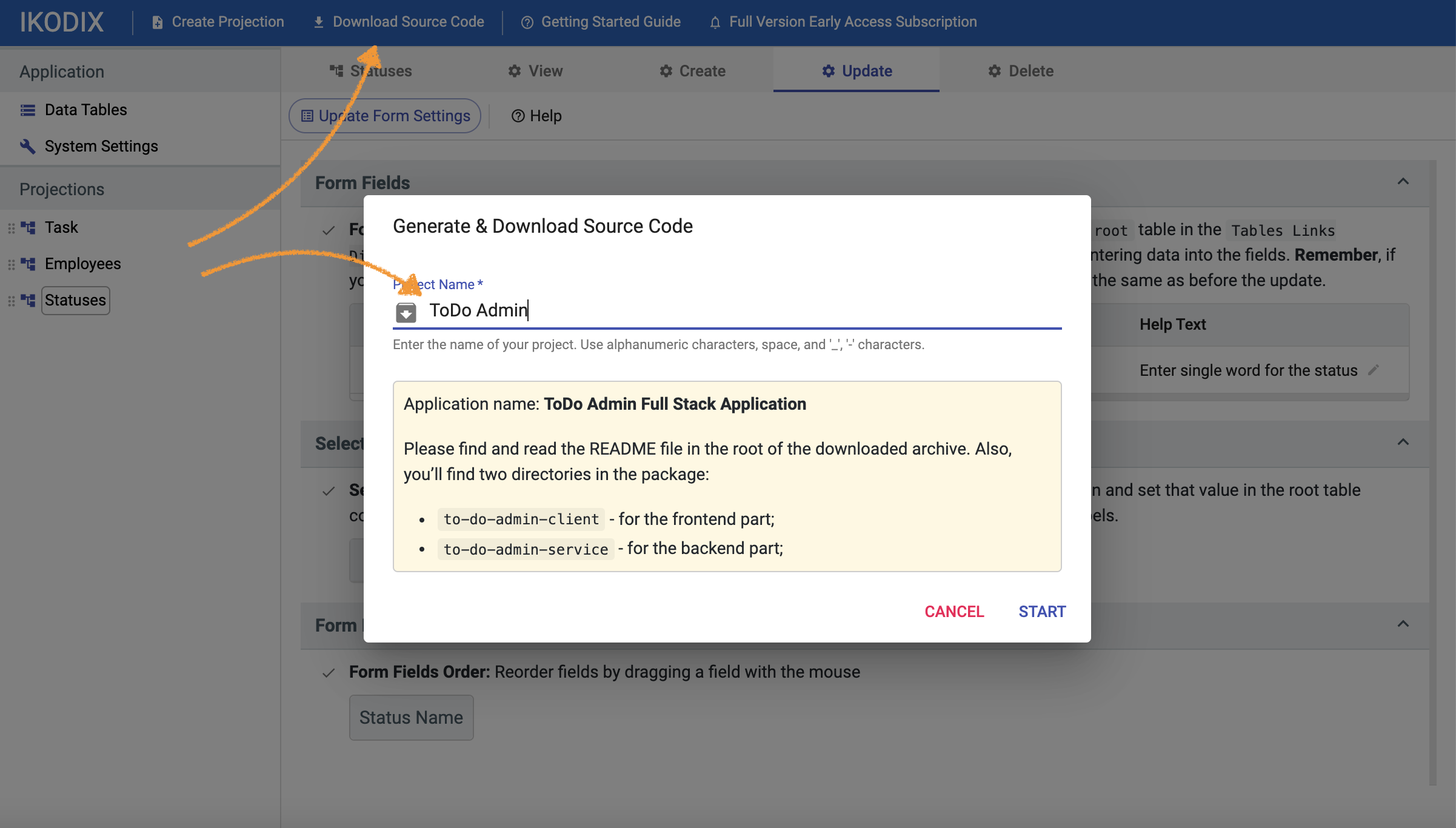Collapse the Select section chevron
Viewport: 1456px width, 828px height.
[1403, 442]
